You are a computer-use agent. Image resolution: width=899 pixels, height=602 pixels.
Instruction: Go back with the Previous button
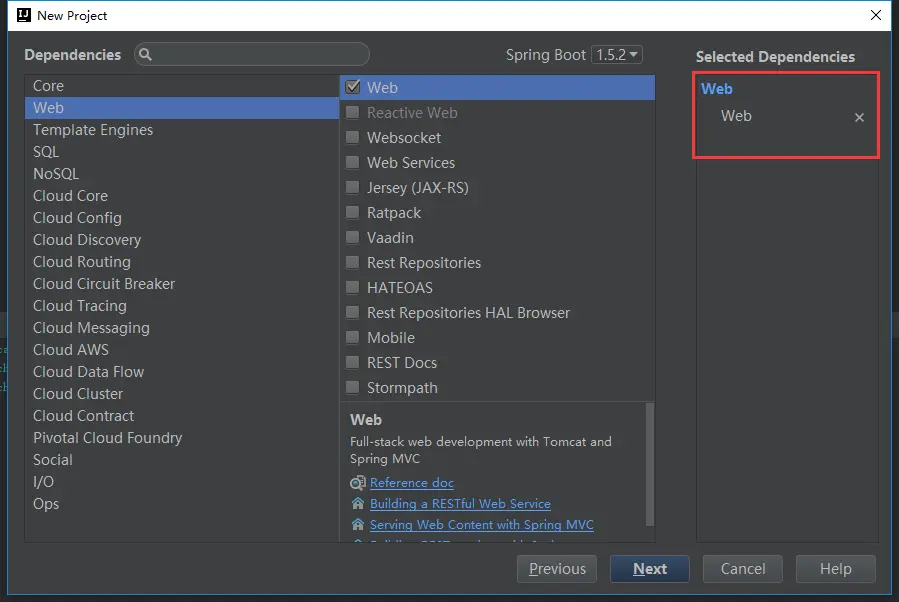coord(557,569)
